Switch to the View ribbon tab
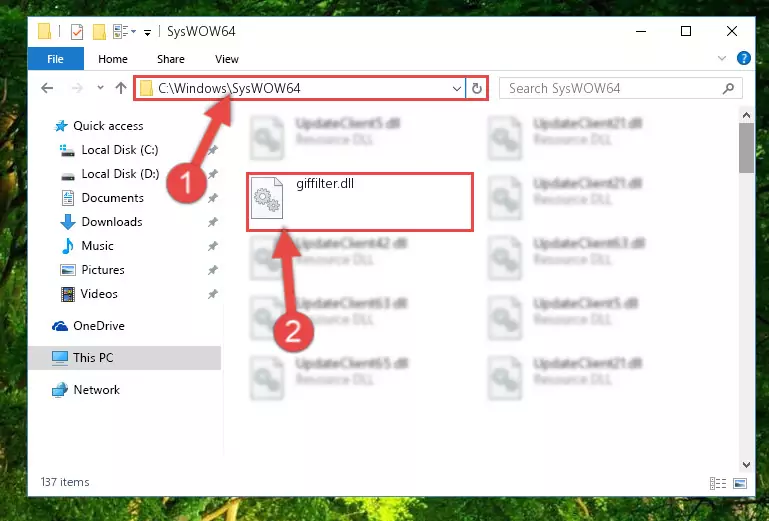Image resolution: width=769 pixels, height=521 pixels. [227, 59]
